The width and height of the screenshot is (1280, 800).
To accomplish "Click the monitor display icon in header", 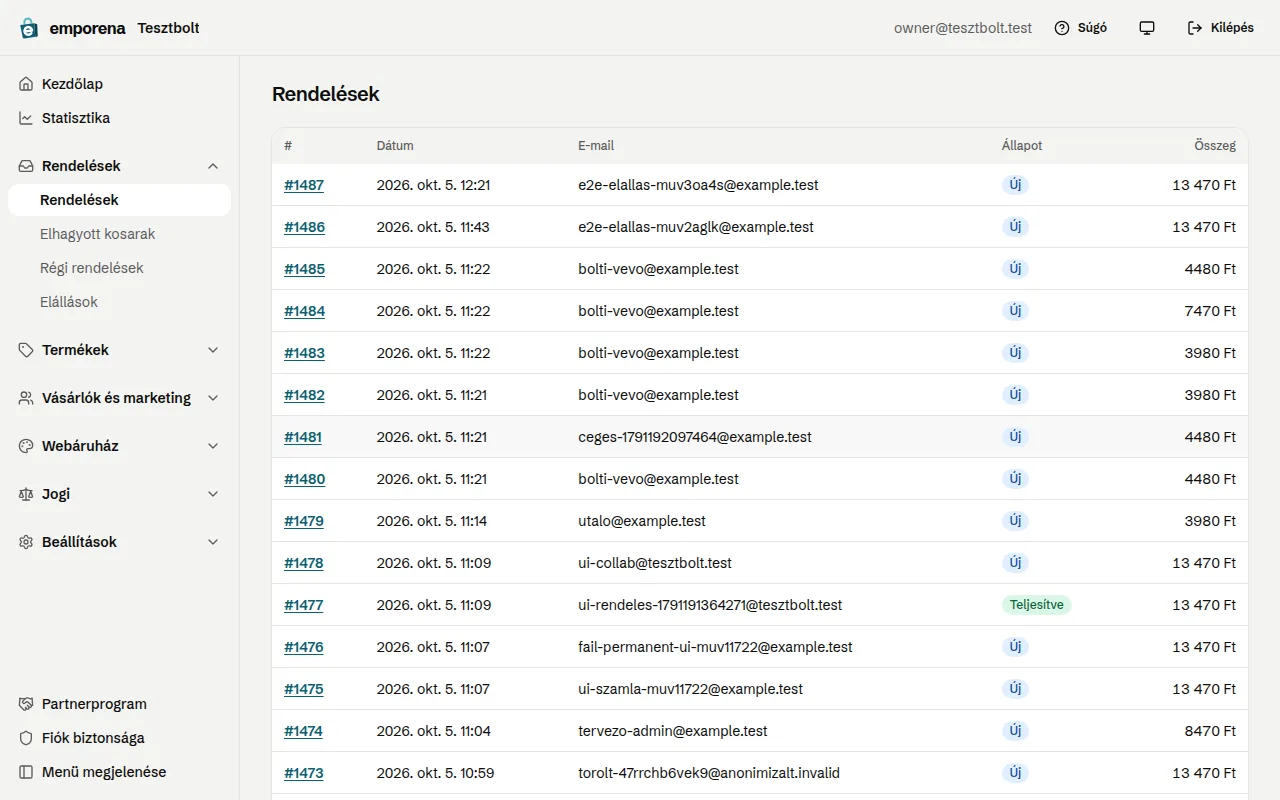I will pyautogui.click(x=1147, y=28).
